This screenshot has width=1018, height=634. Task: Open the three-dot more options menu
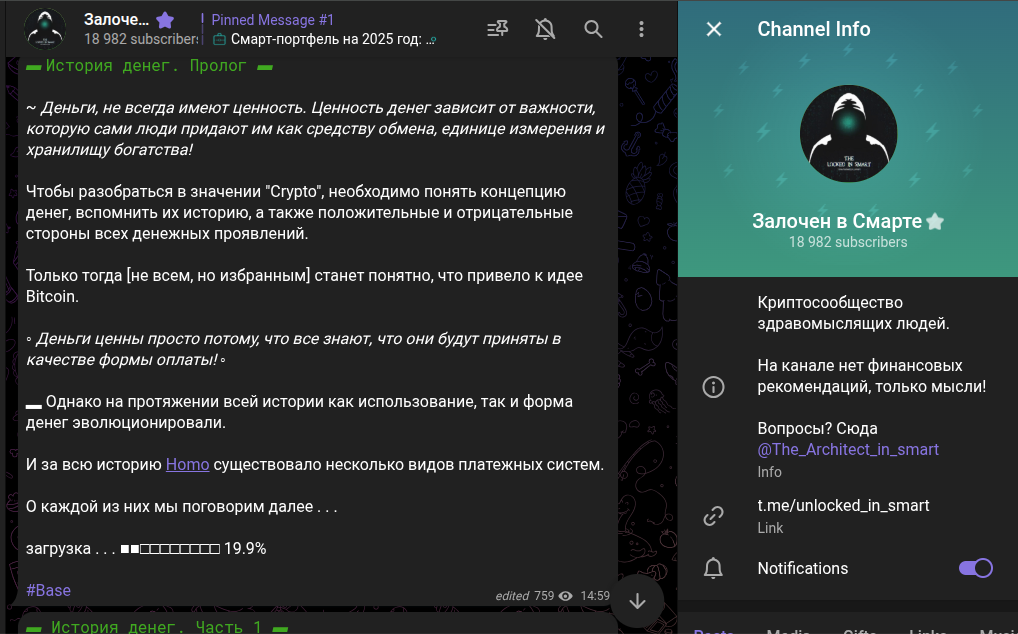(x=641, y=29)
